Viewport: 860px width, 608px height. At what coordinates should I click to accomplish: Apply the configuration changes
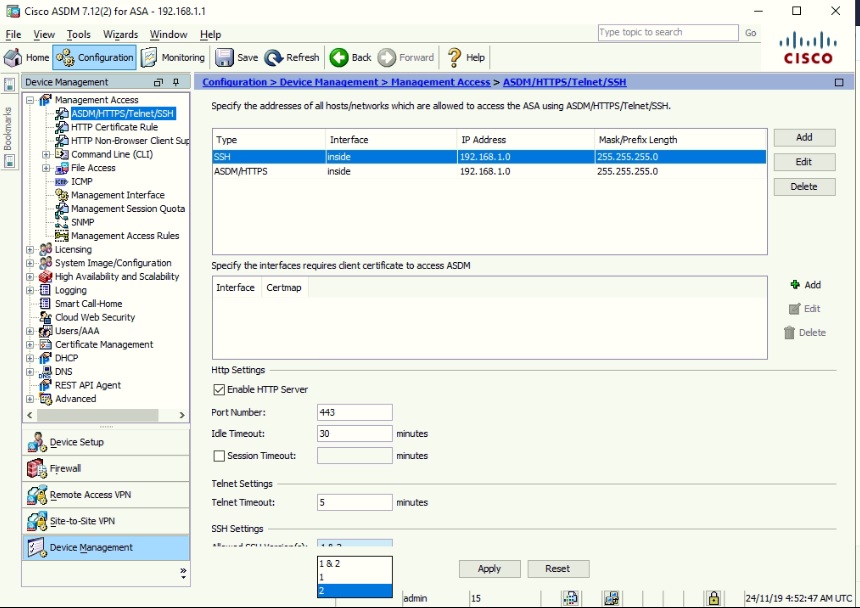pos(489,569)
